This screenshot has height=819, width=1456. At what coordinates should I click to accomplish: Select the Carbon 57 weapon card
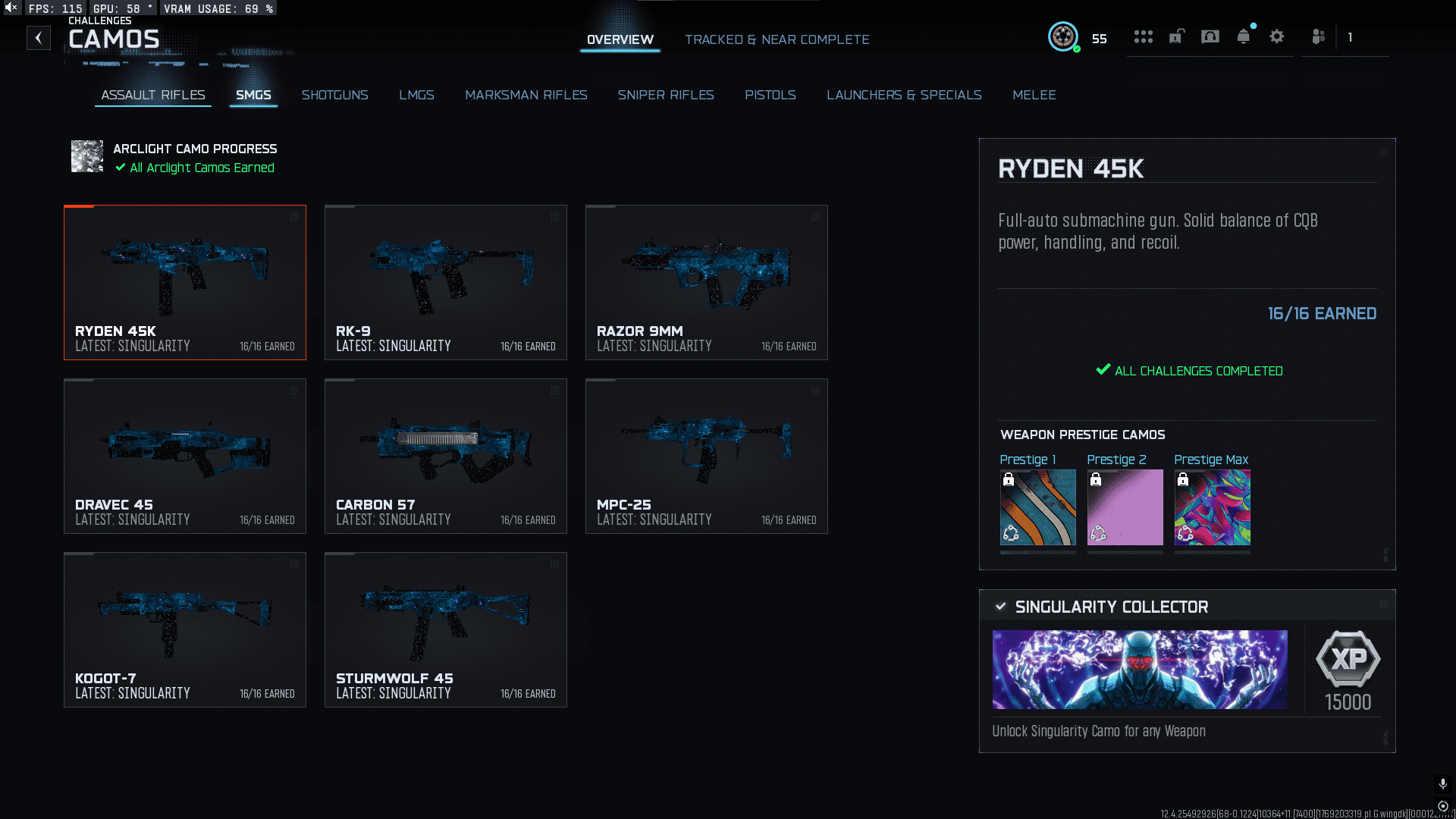(x=445, y=456)
